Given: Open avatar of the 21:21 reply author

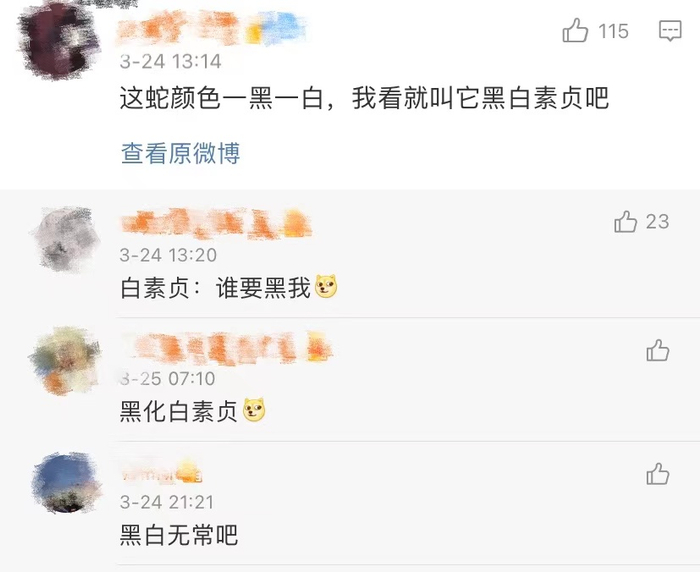Looking at the screenshot, I should click(x=66, y=483).
